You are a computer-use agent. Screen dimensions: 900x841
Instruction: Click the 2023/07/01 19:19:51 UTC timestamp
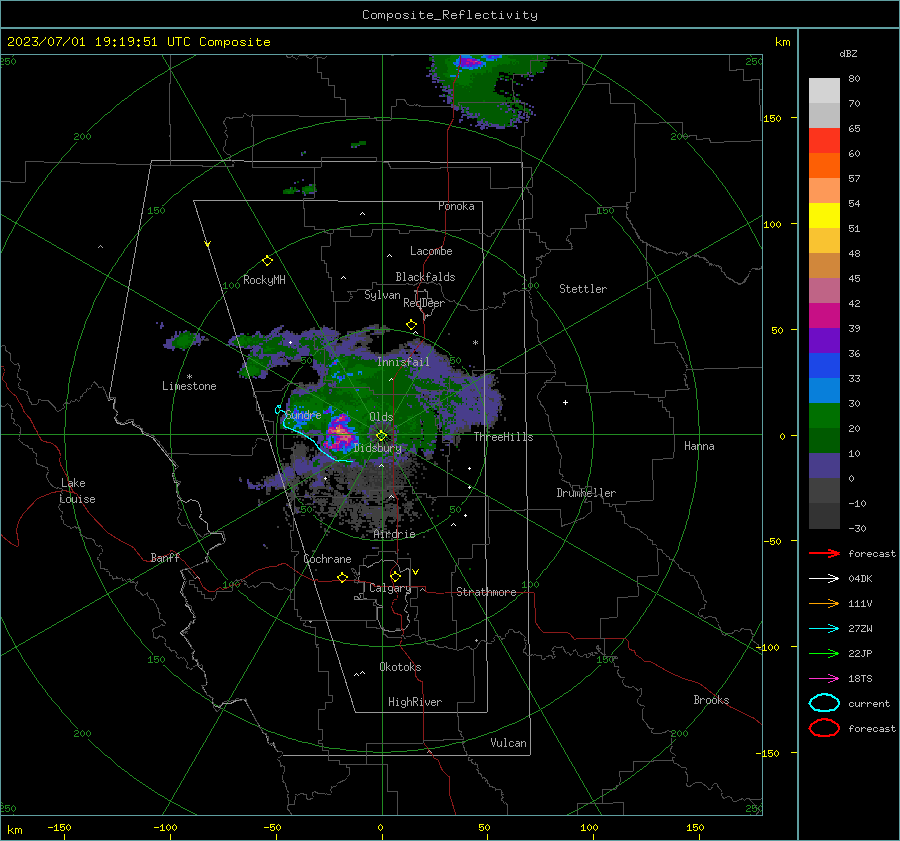pos(138,42)
